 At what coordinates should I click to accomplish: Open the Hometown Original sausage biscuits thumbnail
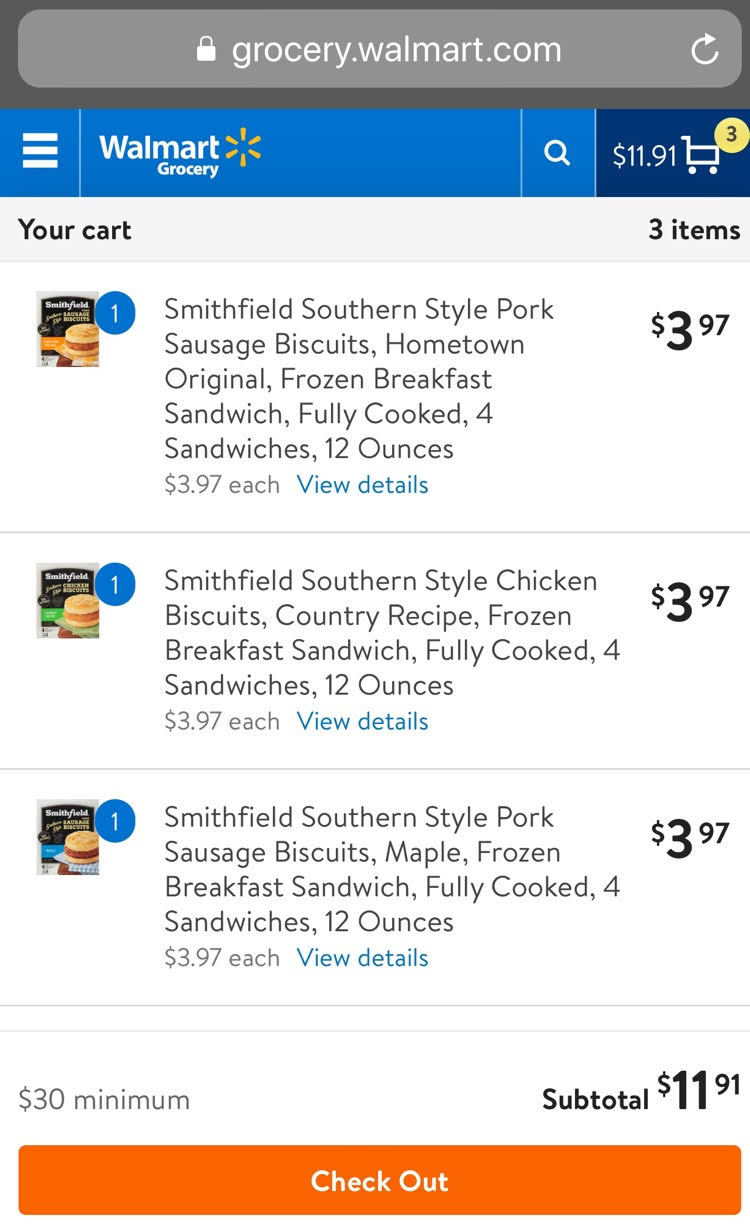[67, 330]
